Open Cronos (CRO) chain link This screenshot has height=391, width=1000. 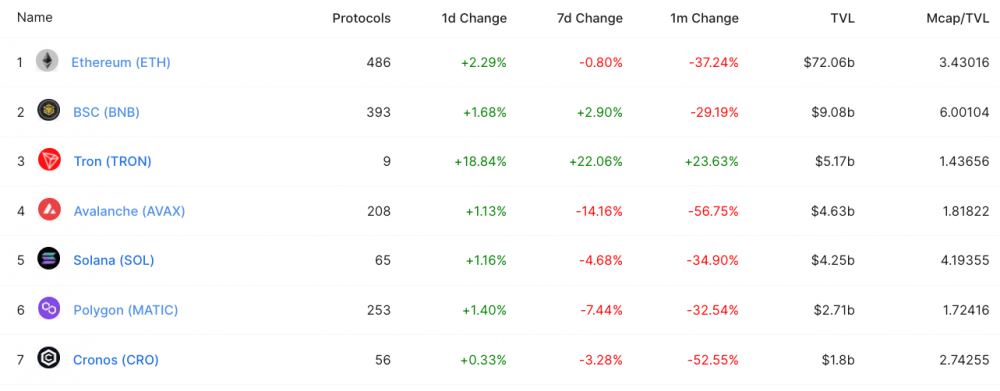click(116, 360)
